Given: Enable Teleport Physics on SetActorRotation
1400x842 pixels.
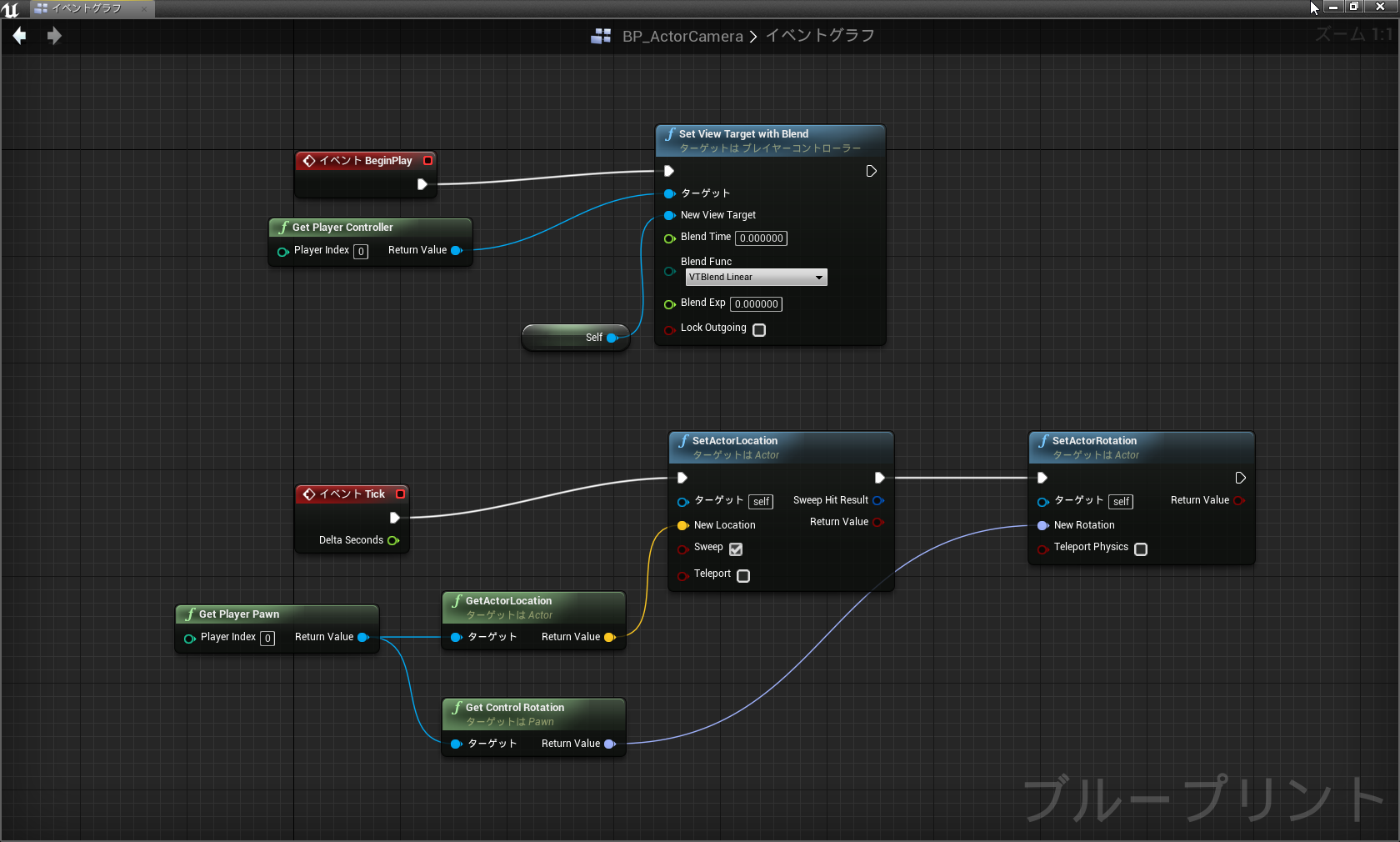Looking at the screenshot, I should [1140, 549].
